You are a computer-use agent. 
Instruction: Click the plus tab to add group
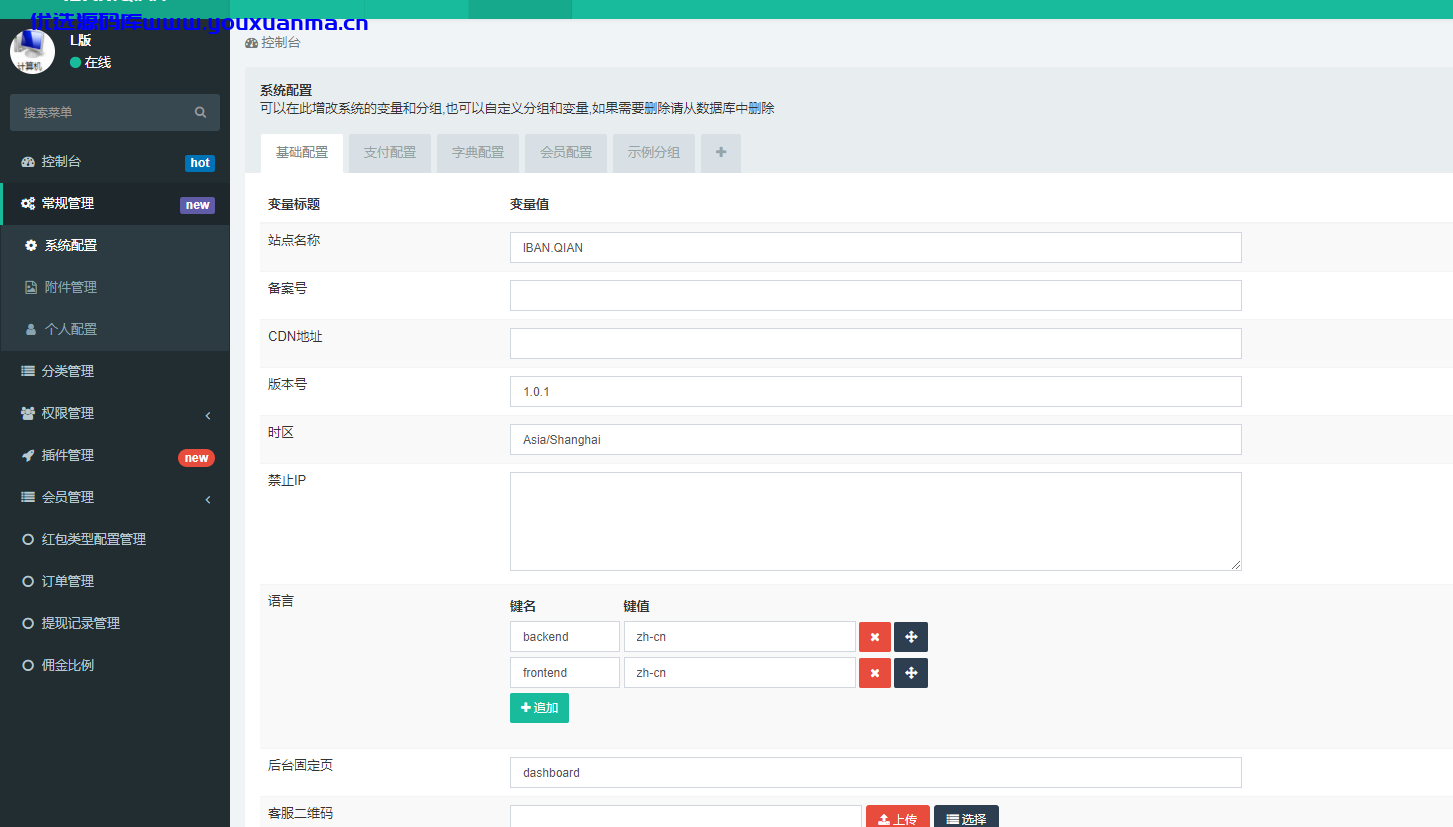pyautogui.click(x=721, y=153)
